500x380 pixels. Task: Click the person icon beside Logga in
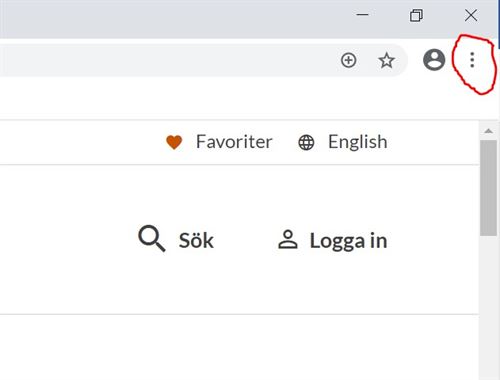pos(288,239)
